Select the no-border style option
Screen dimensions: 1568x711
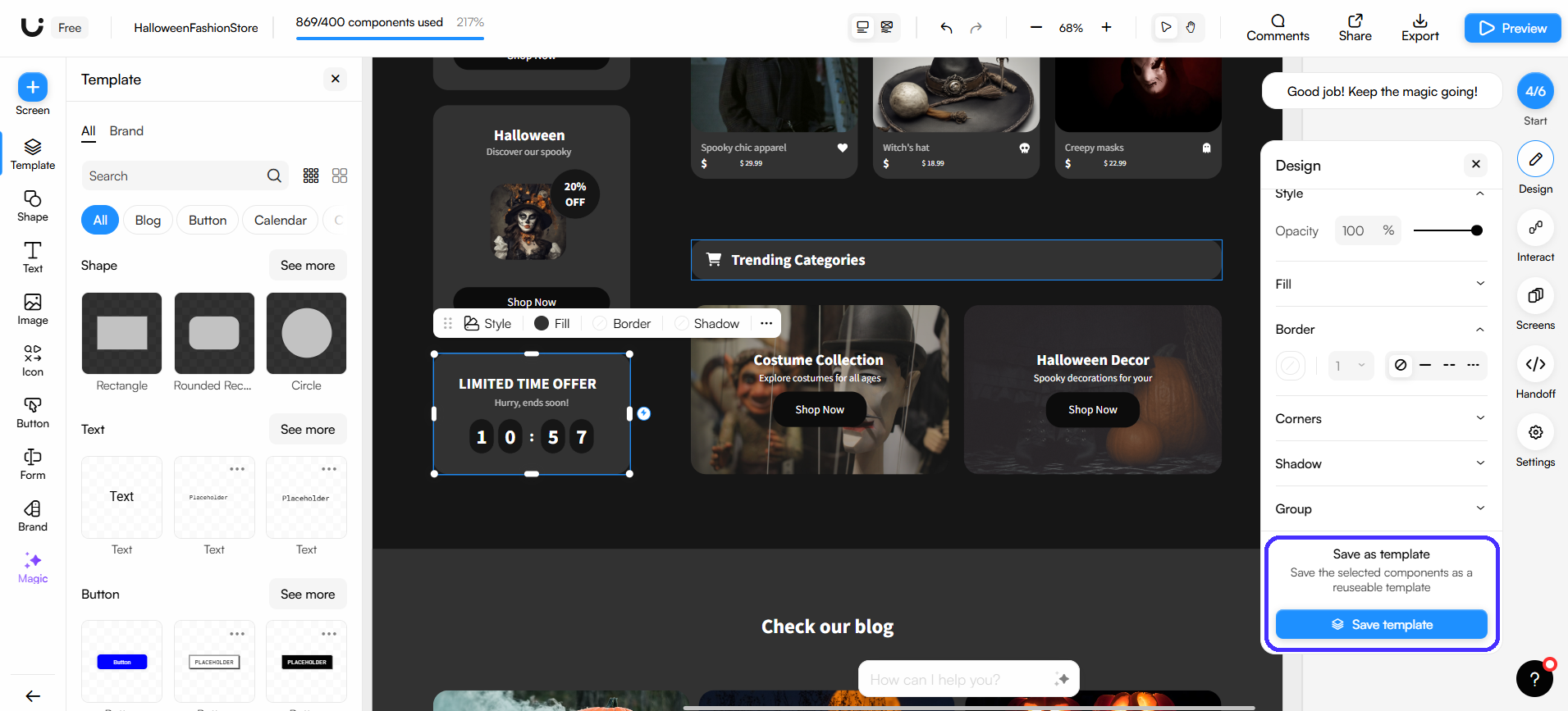click(1401, 365)
